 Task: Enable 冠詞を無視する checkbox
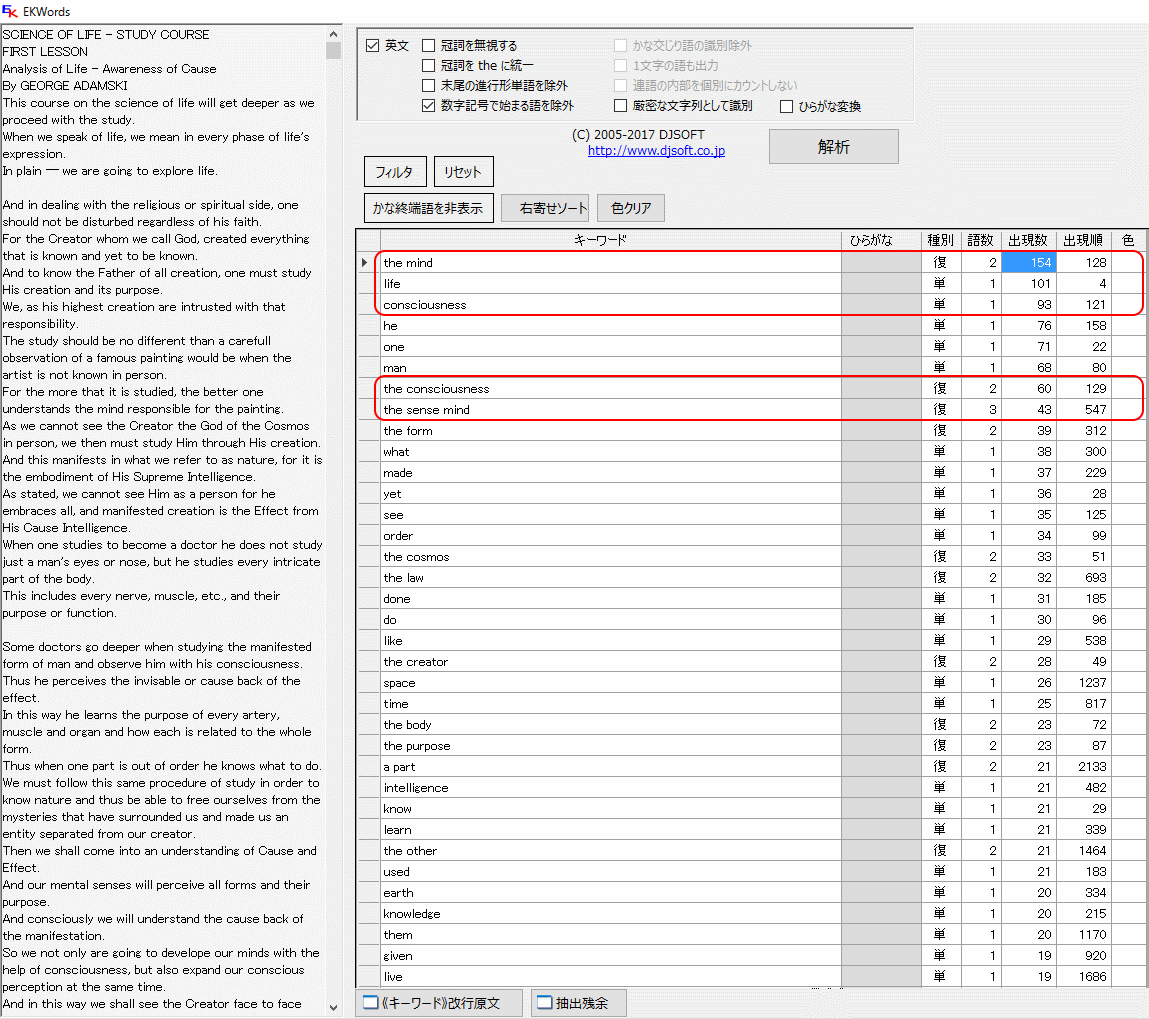tap(429, 45)
